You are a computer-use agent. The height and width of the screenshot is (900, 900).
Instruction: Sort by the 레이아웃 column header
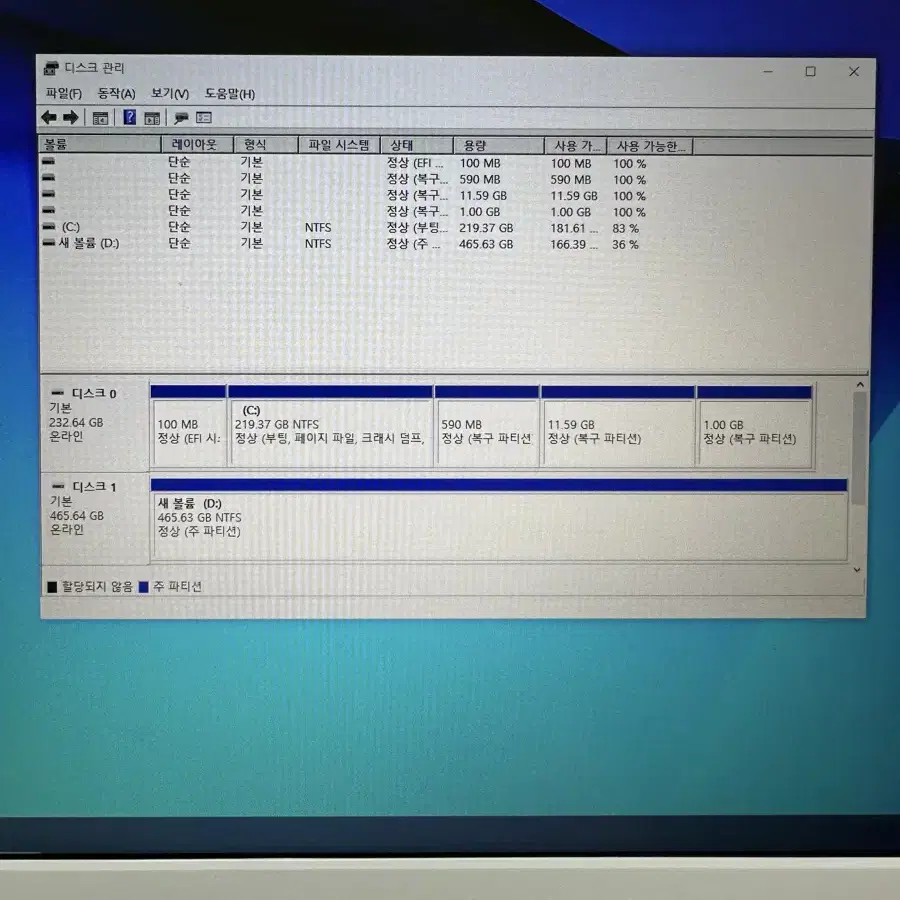coord(197,144)
